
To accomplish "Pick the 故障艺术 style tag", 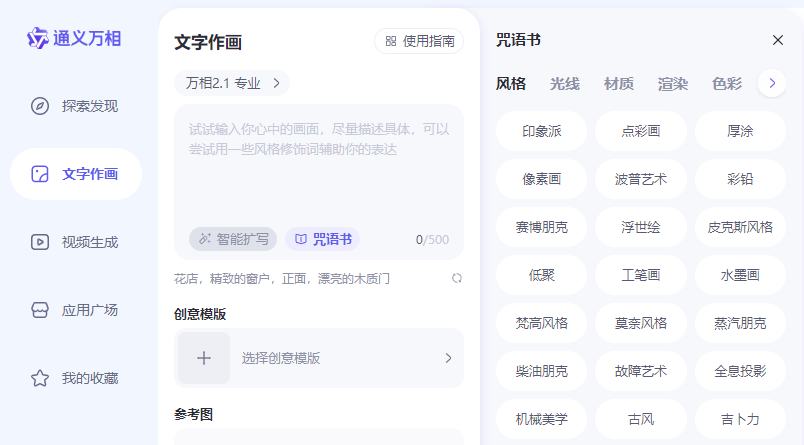I will [x=640, y=371].
